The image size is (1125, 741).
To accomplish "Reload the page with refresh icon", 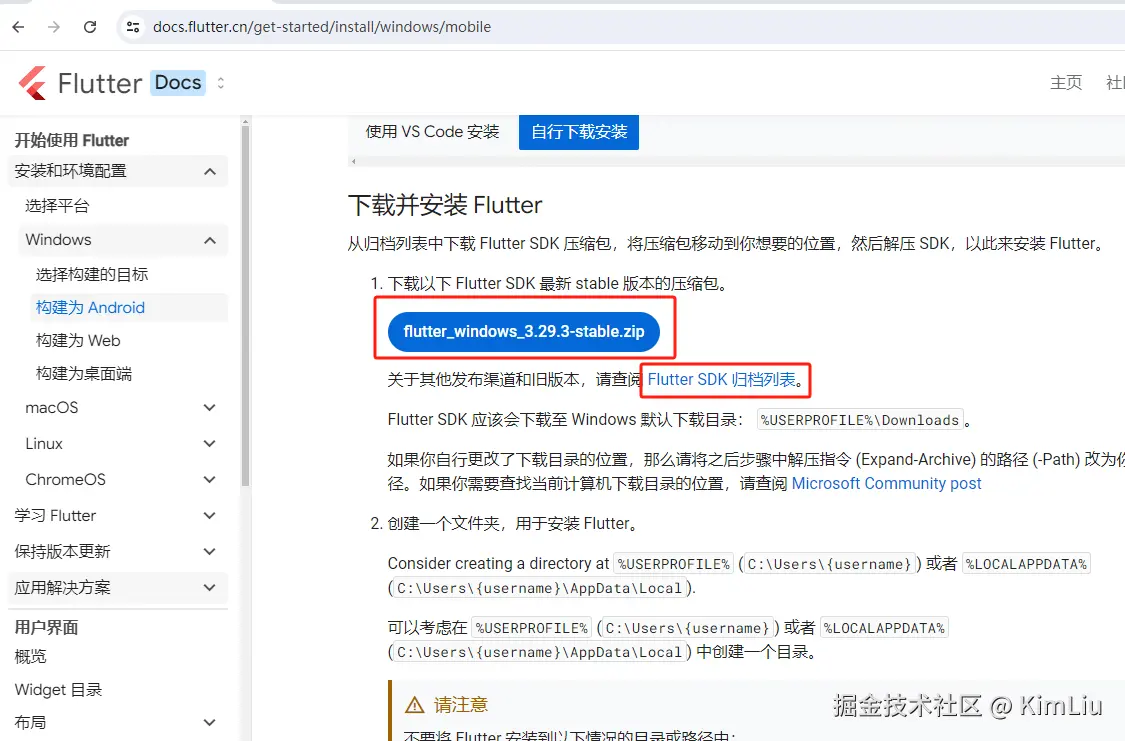I will [x=90, y=27].
